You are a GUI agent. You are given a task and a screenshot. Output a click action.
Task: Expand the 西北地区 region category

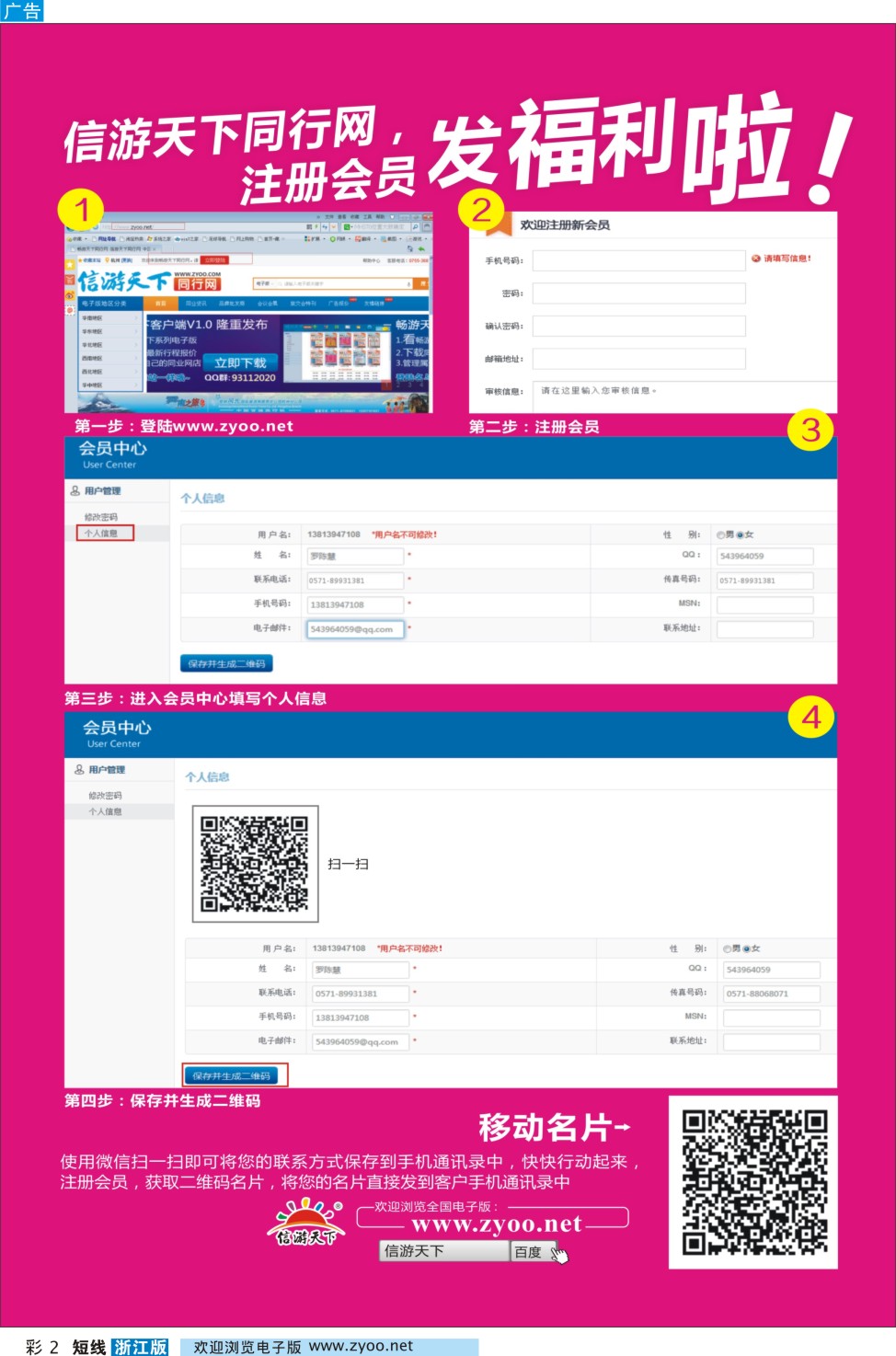point(110,372)
